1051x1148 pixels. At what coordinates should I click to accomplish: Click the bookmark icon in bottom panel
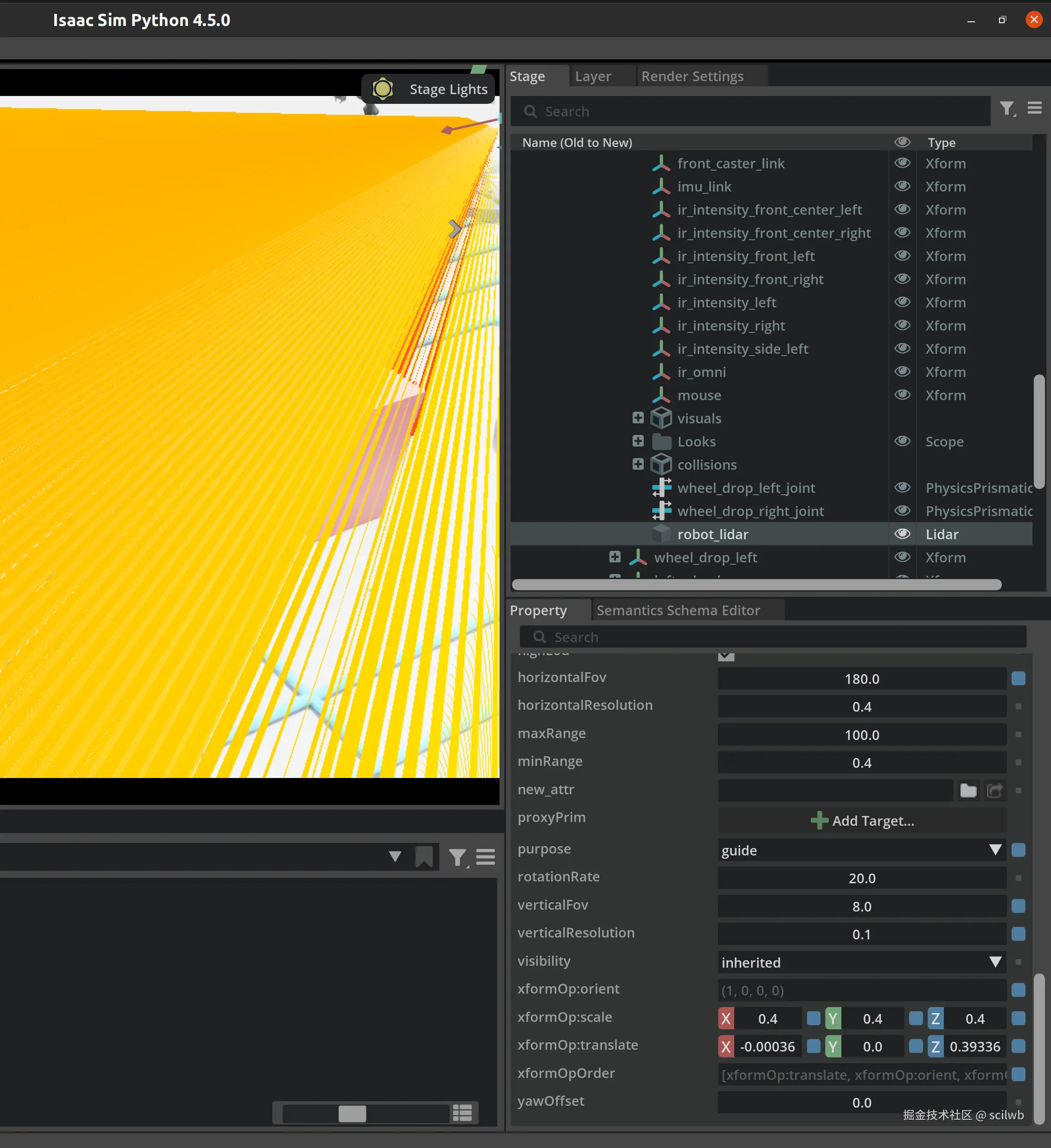coord(424,856)
